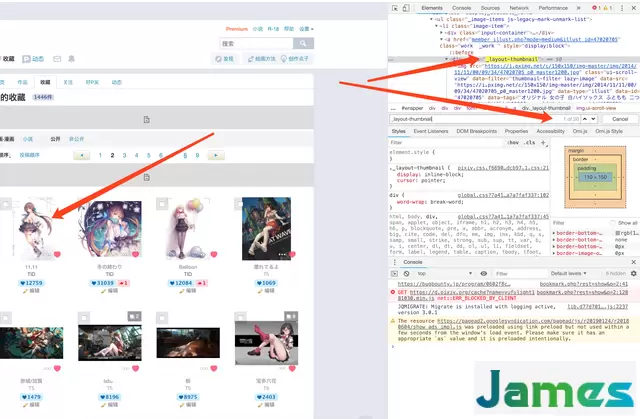Go to bookmarks page 3
The image size is (640, 419).
point(124,155)
